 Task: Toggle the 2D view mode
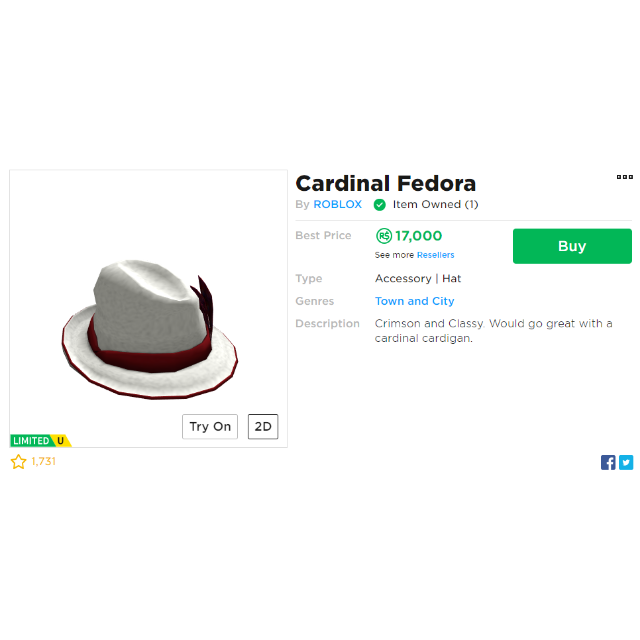coord(263,427)
